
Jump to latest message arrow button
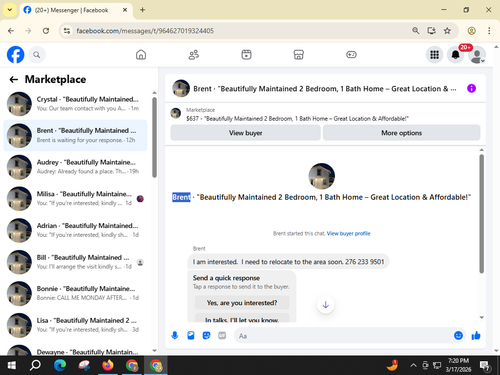click(x=326, y=305)
